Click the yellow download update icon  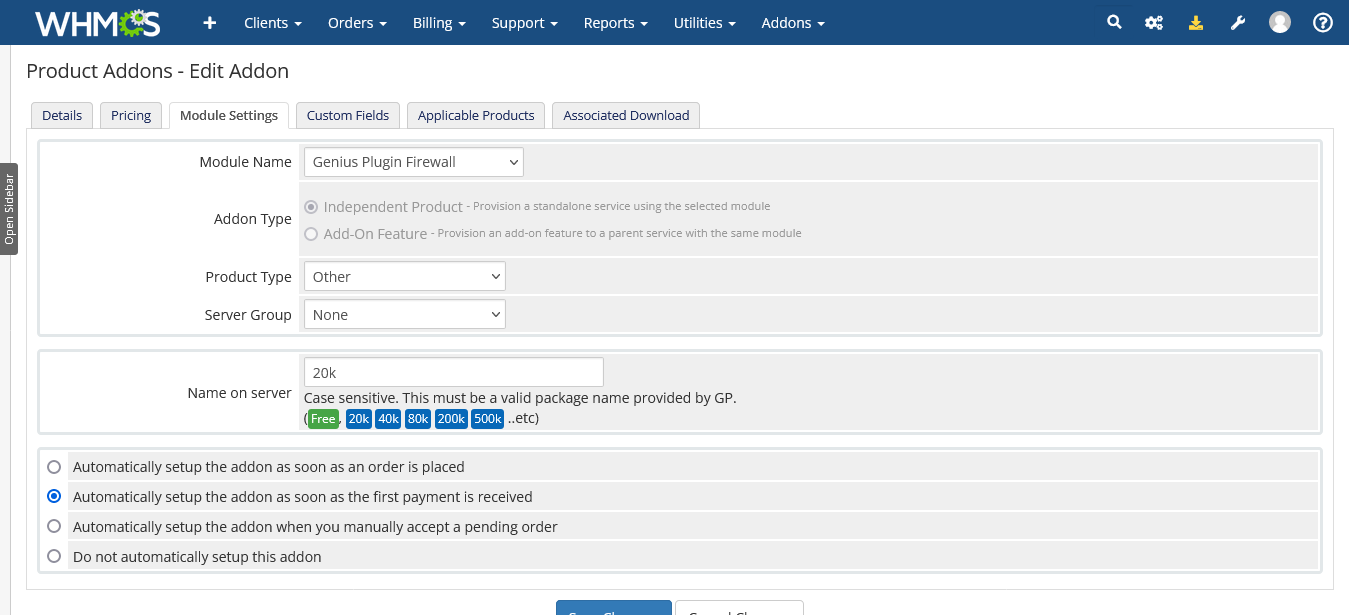tap(1195, 22)
